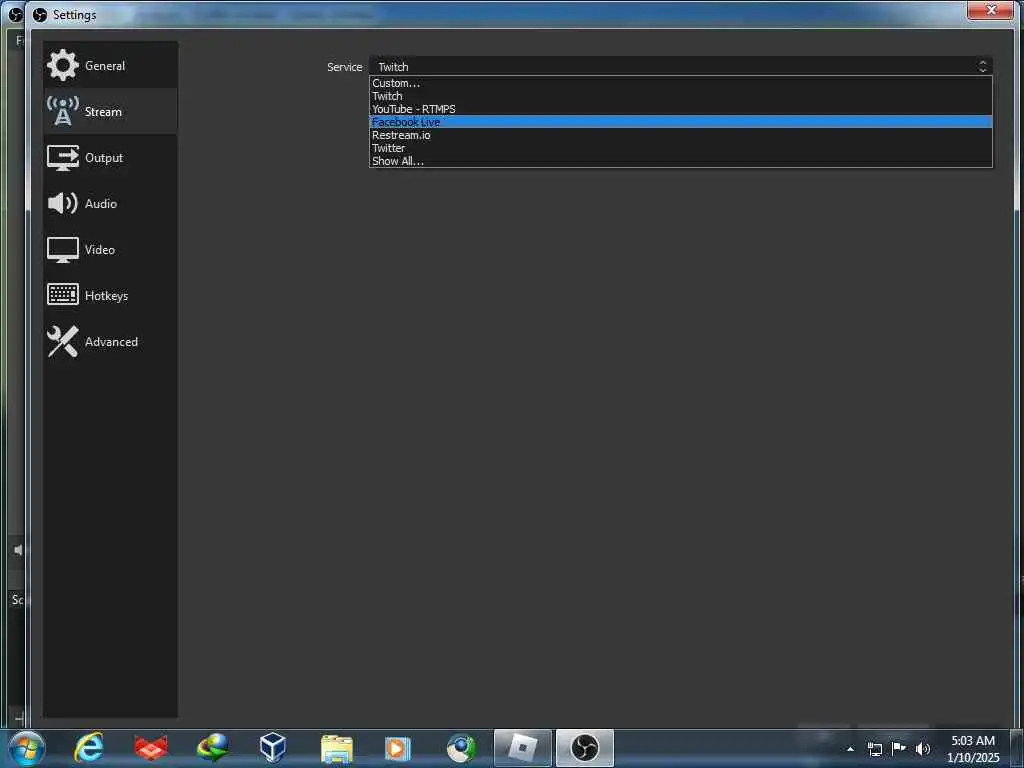
Task: Open Windows Explorer folder icon in taskbar
Action: tap(336, 748)
